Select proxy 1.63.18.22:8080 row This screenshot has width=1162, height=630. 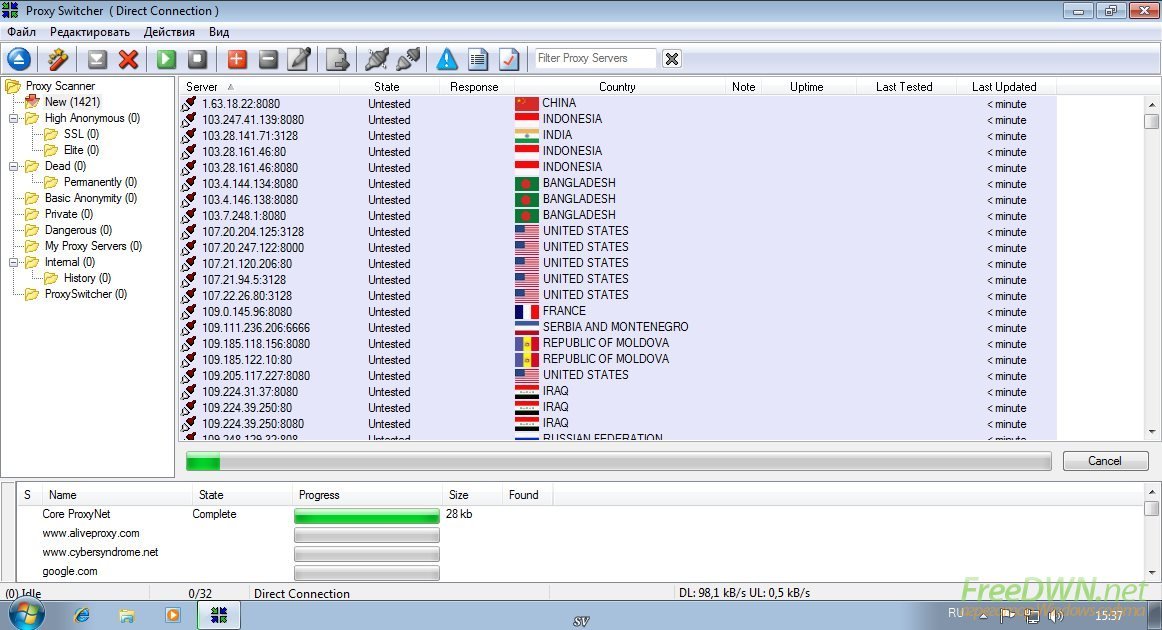[x=618, y=104]
